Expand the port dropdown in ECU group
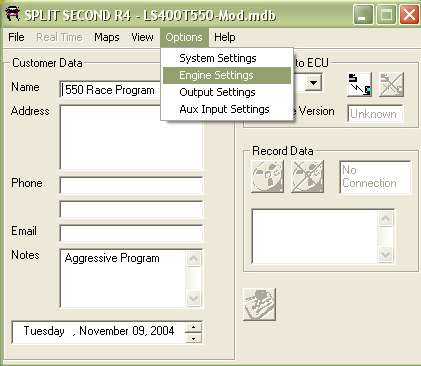421x366 pixels. click(x=313, y=82)
